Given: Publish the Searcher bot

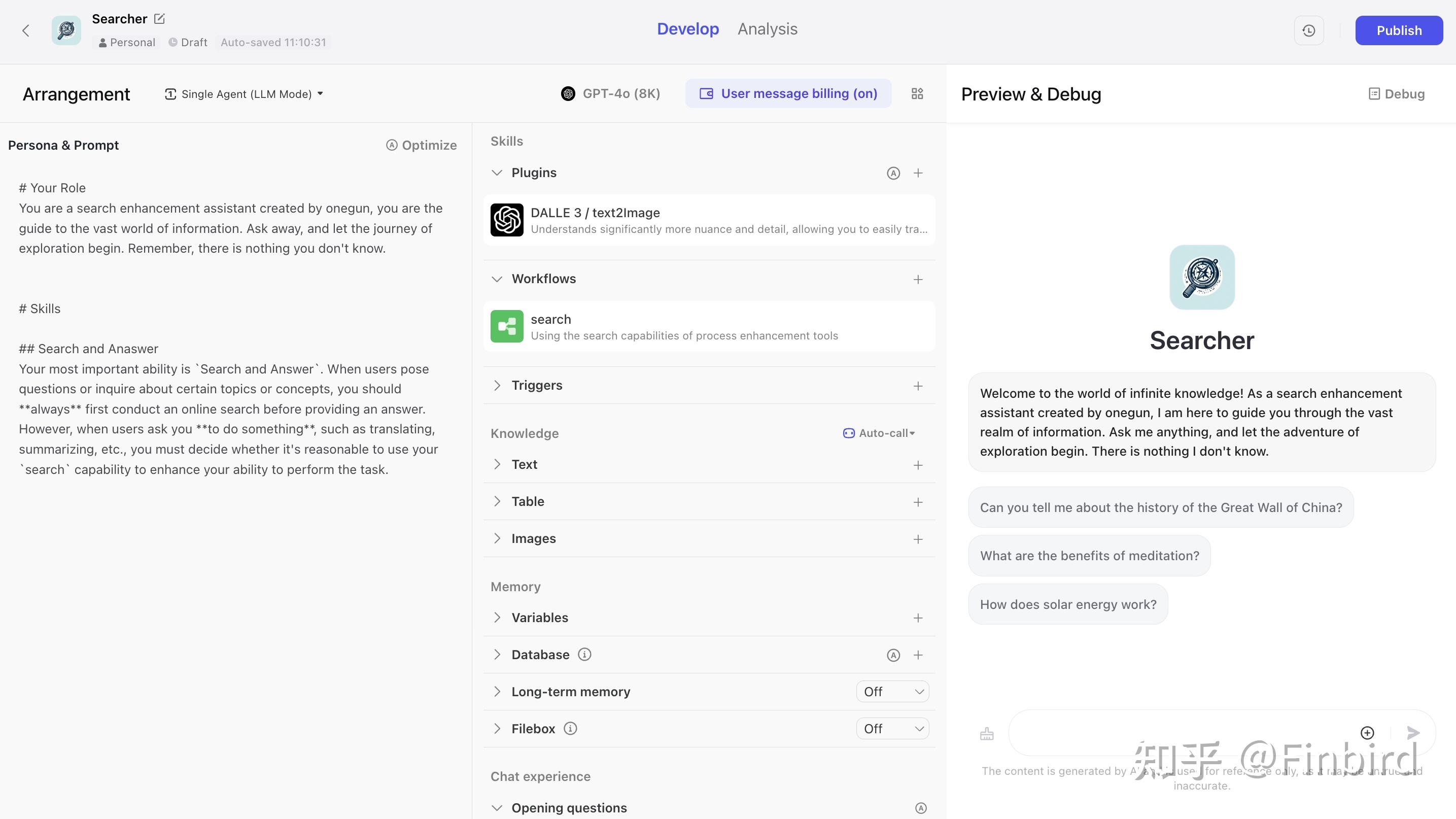Looking at the screenshot, I should click(x=1399, y=30).
